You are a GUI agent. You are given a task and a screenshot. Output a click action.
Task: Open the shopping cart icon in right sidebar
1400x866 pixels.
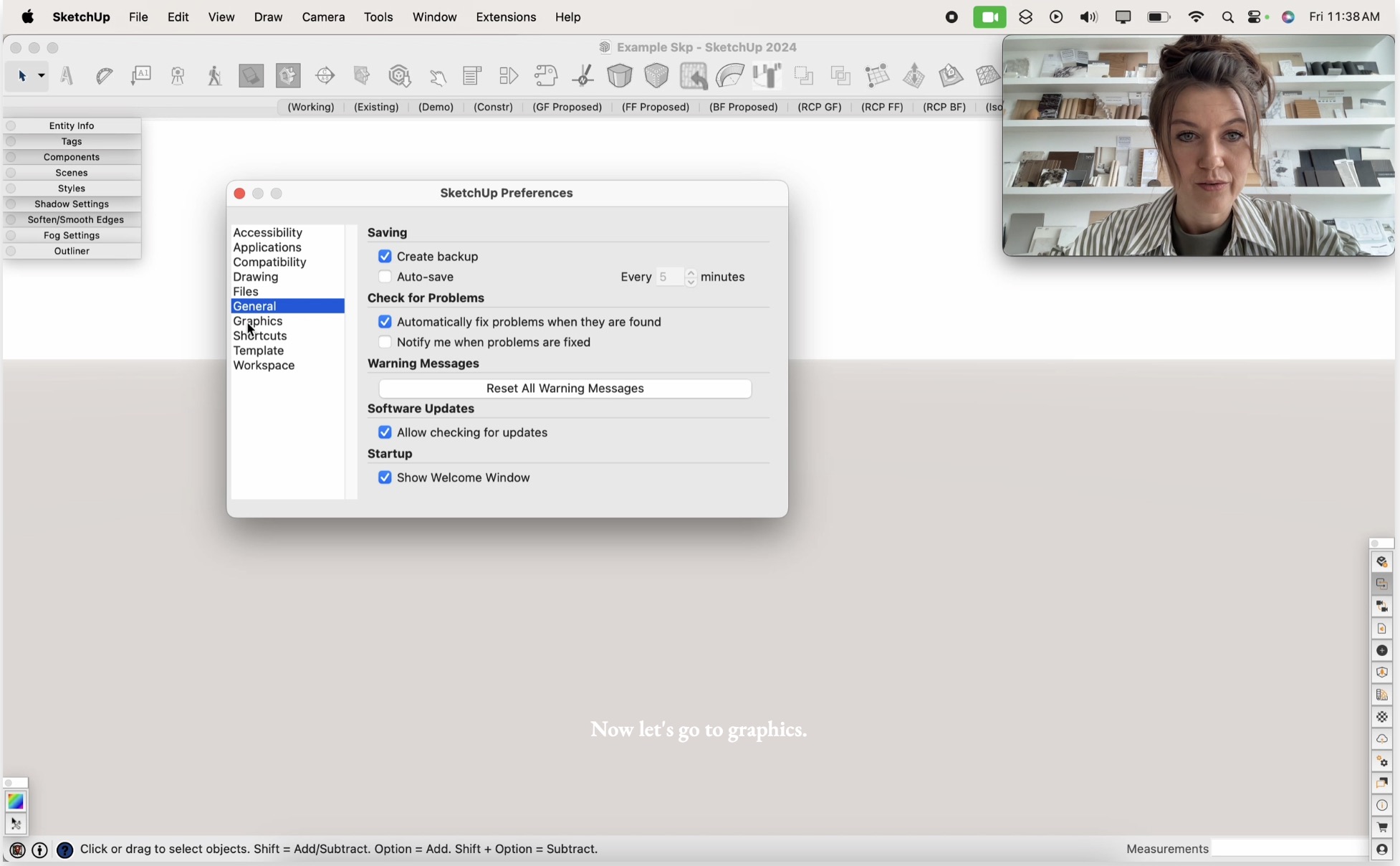pyautogui.click(x=1381, y=827)
